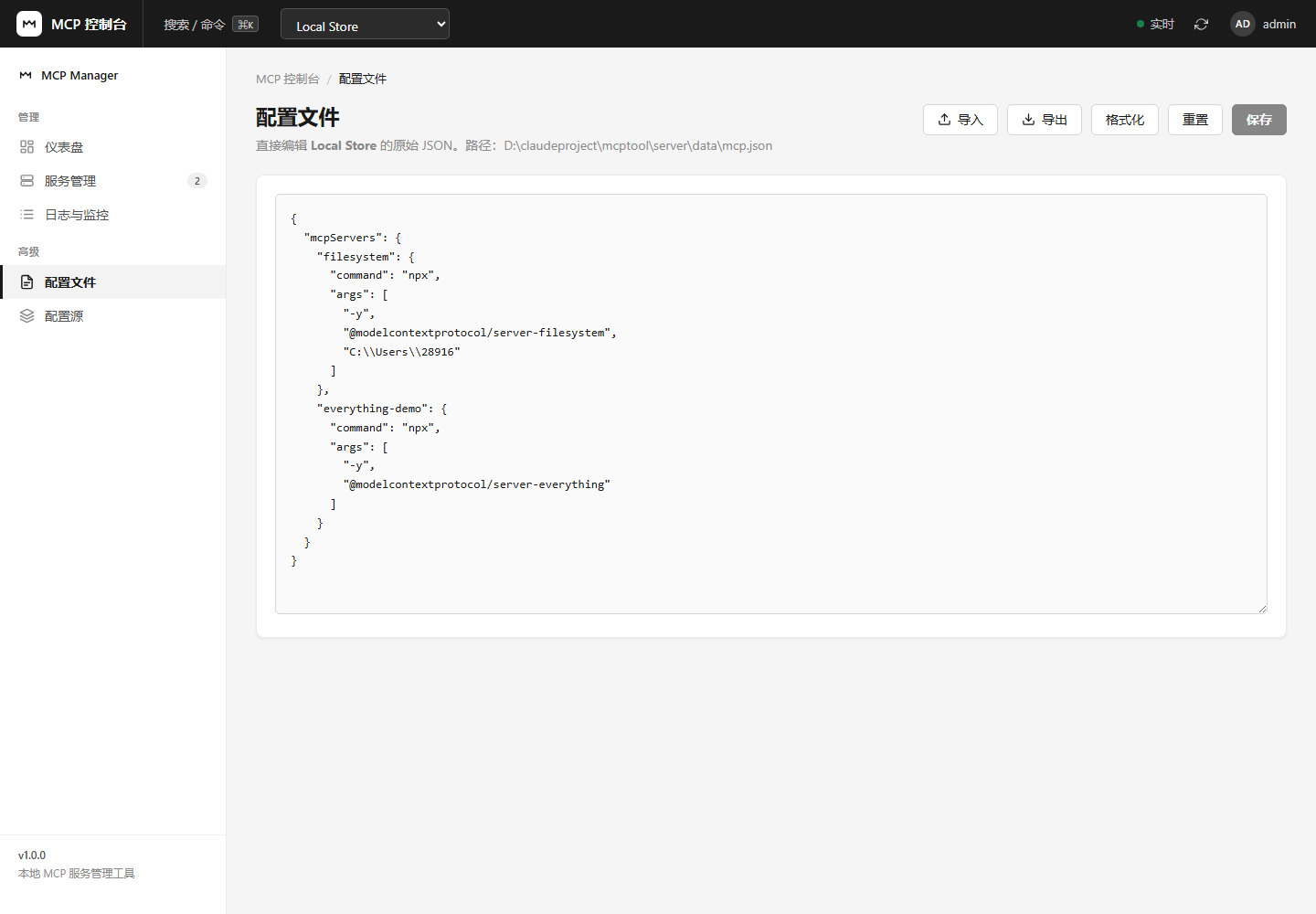Viewport: 1316px width, 914px height.
Task: Click the badge showing 2 services
Action: point(197,181)
